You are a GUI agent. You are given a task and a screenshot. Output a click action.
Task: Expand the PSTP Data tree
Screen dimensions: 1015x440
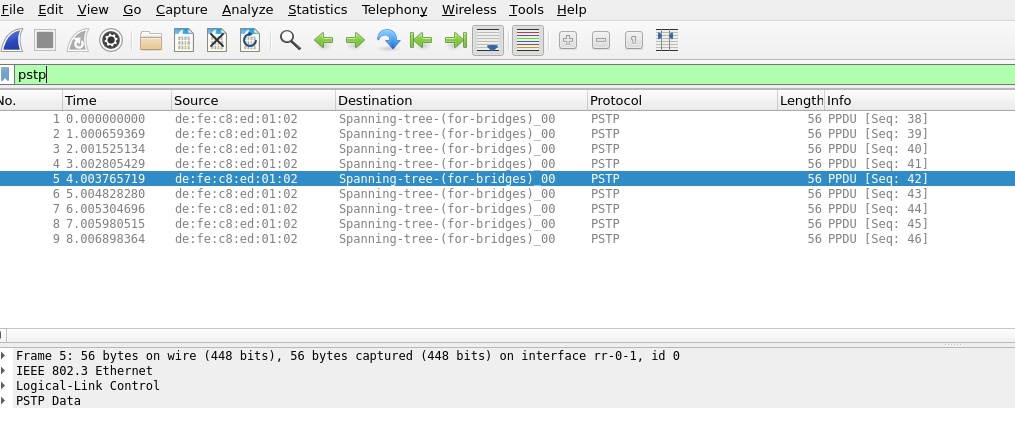5,401
